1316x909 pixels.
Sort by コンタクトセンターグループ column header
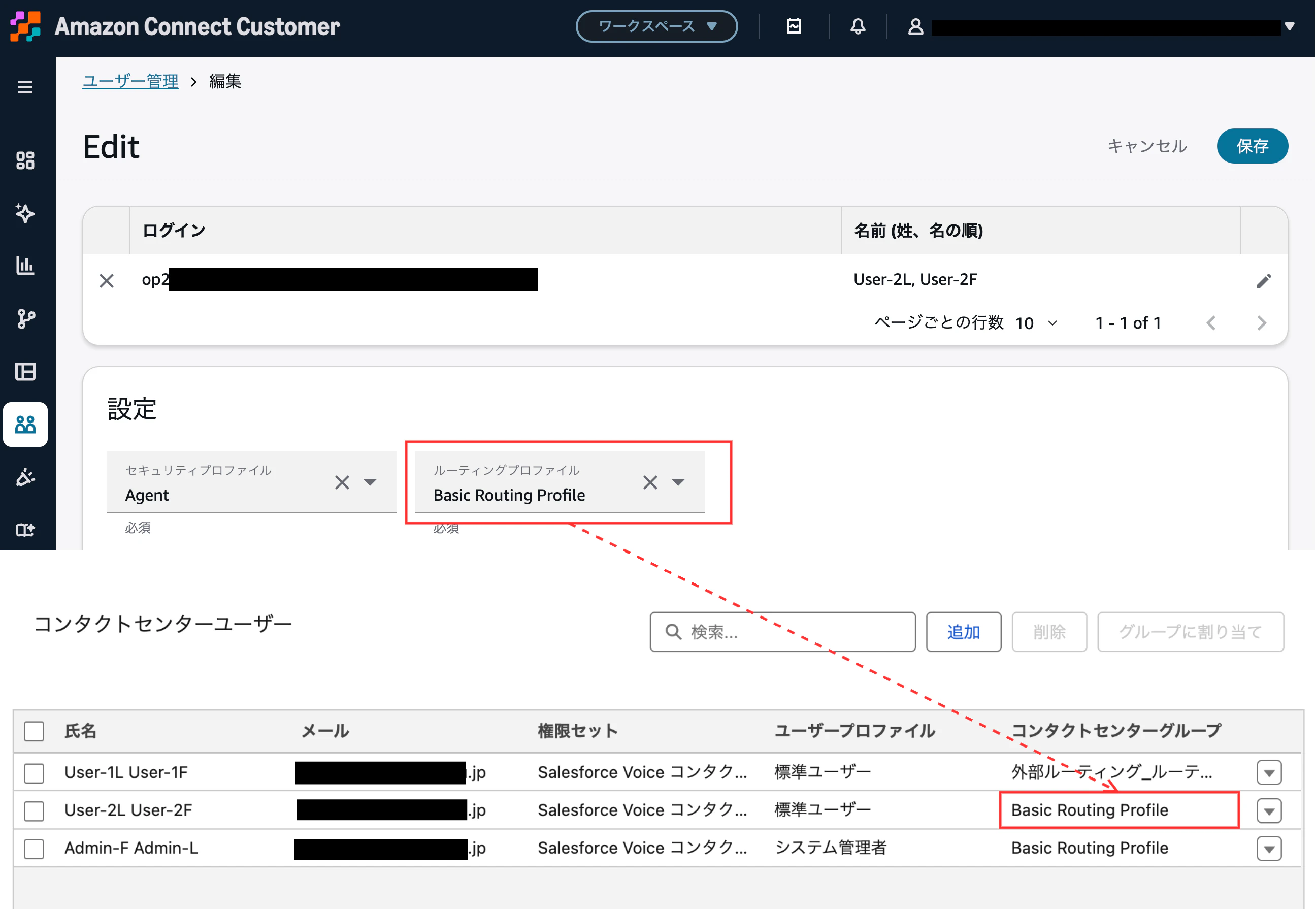point(1116,731)
